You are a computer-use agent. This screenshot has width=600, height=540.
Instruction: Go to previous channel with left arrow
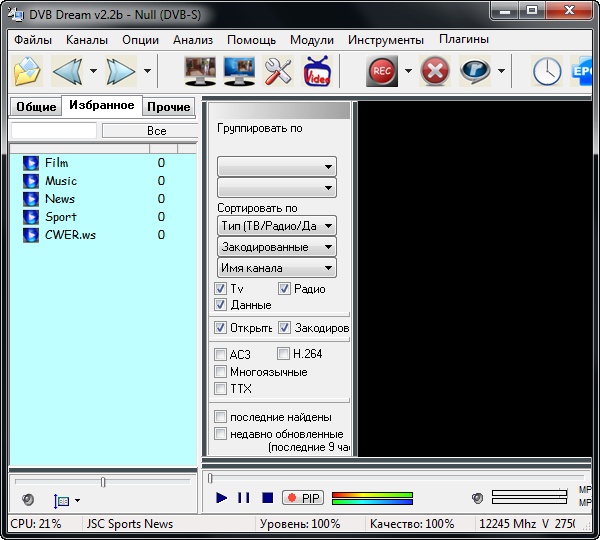(x=67, y=71)
